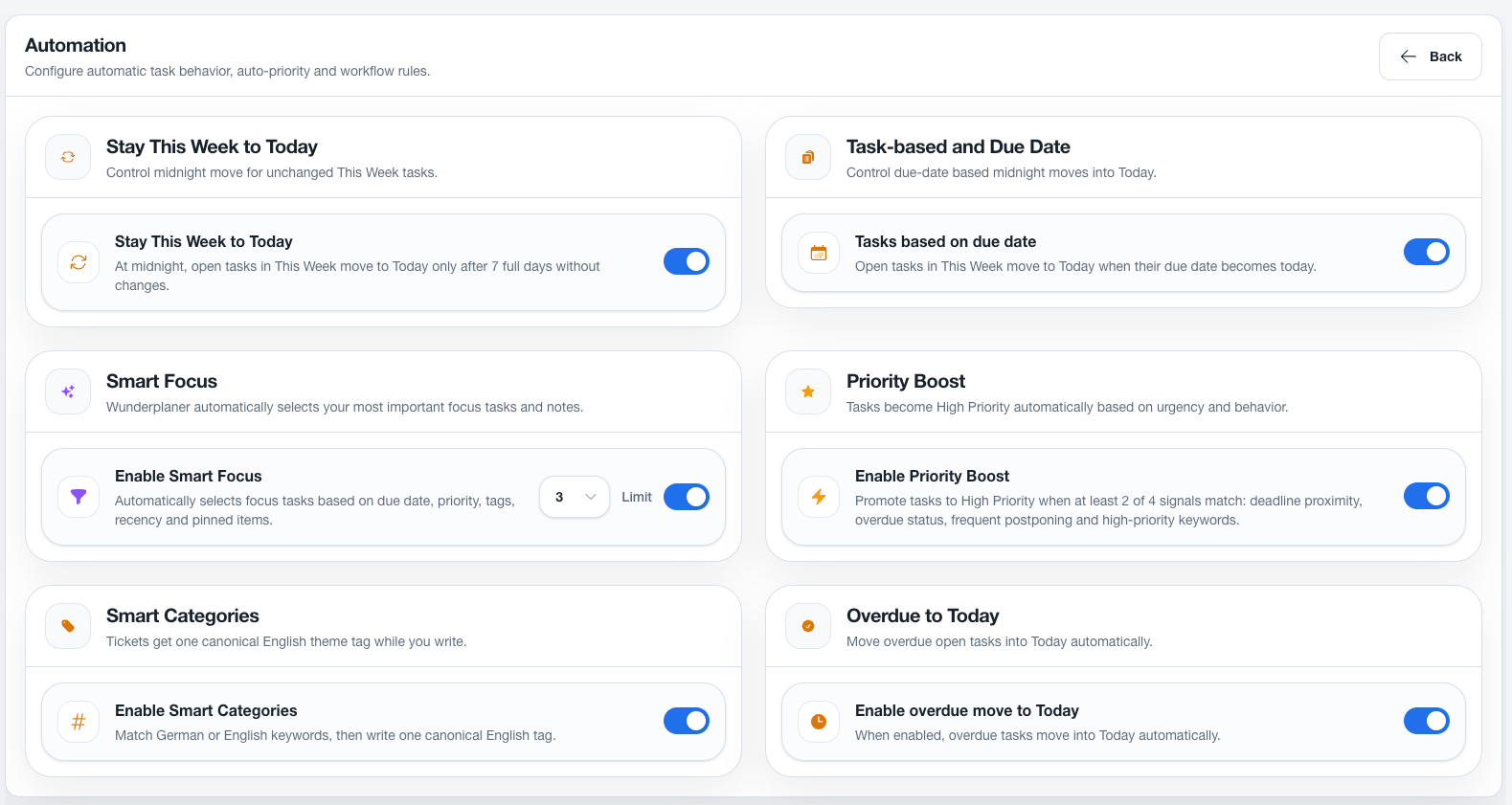Click the left arrow icon in Back button
This screenshot has height=805, width=1512.
pos(1408,56)
